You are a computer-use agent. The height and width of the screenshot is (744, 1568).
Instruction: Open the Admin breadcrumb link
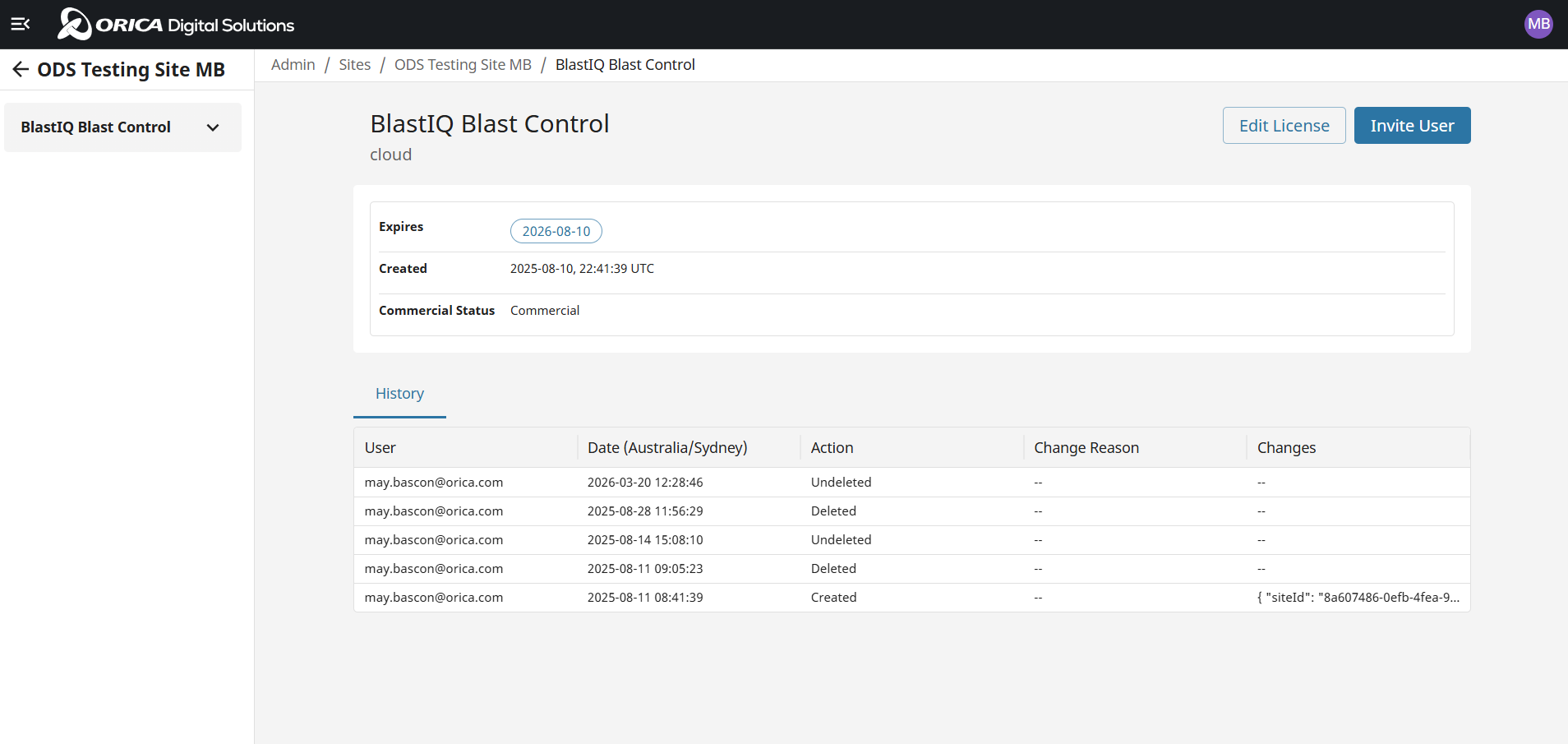(x=293, y=65)
